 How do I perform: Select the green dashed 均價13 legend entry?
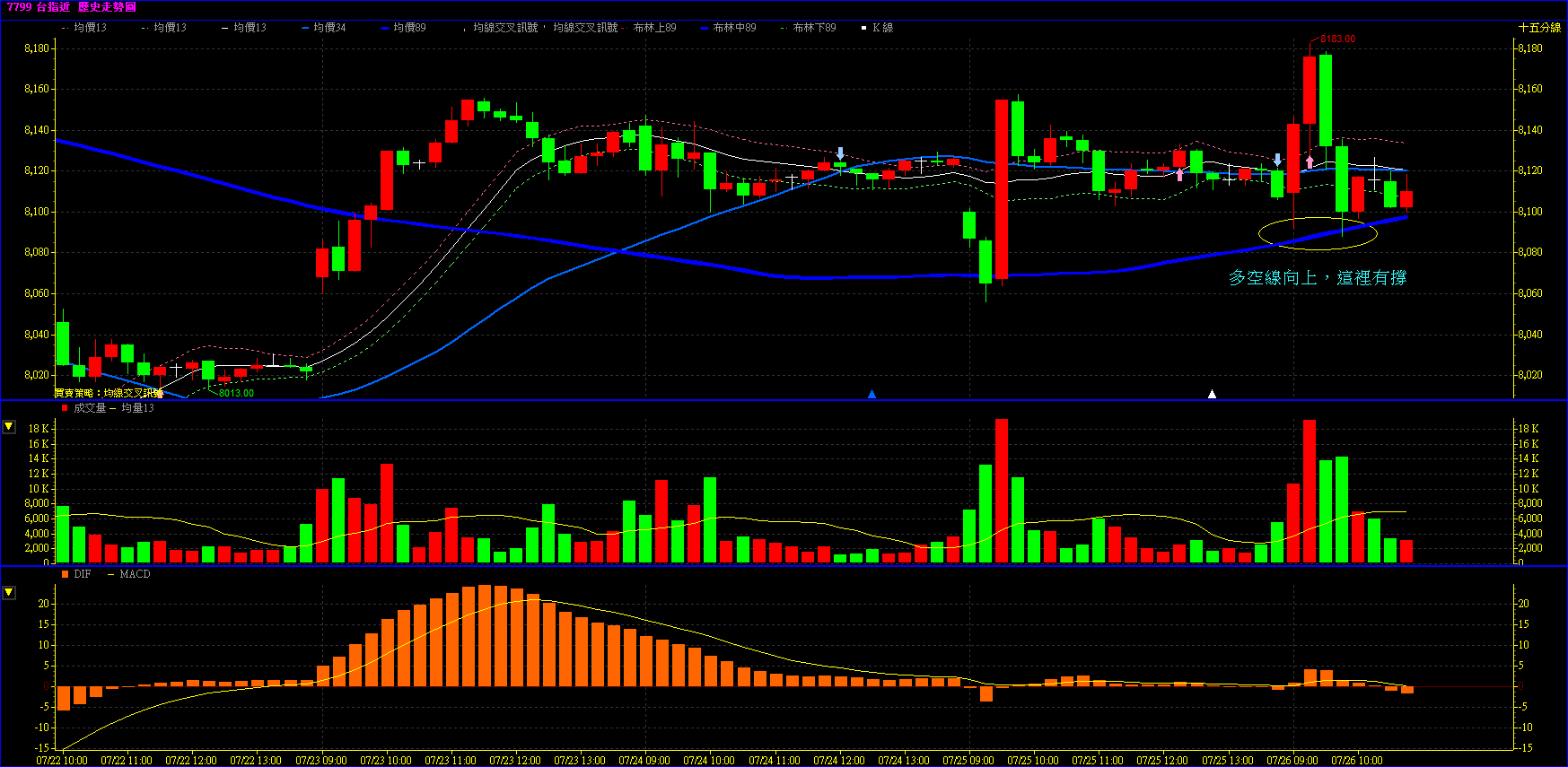pos(163,28)
